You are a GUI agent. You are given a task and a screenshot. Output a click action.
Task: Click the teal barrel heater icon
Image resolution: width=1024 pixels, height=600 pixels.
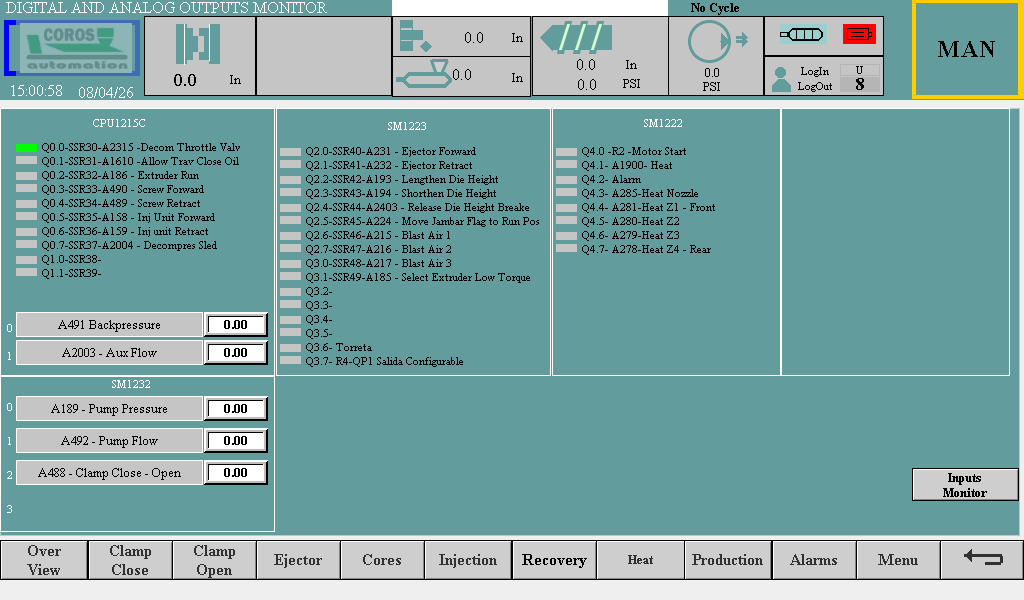coord(802,34)
